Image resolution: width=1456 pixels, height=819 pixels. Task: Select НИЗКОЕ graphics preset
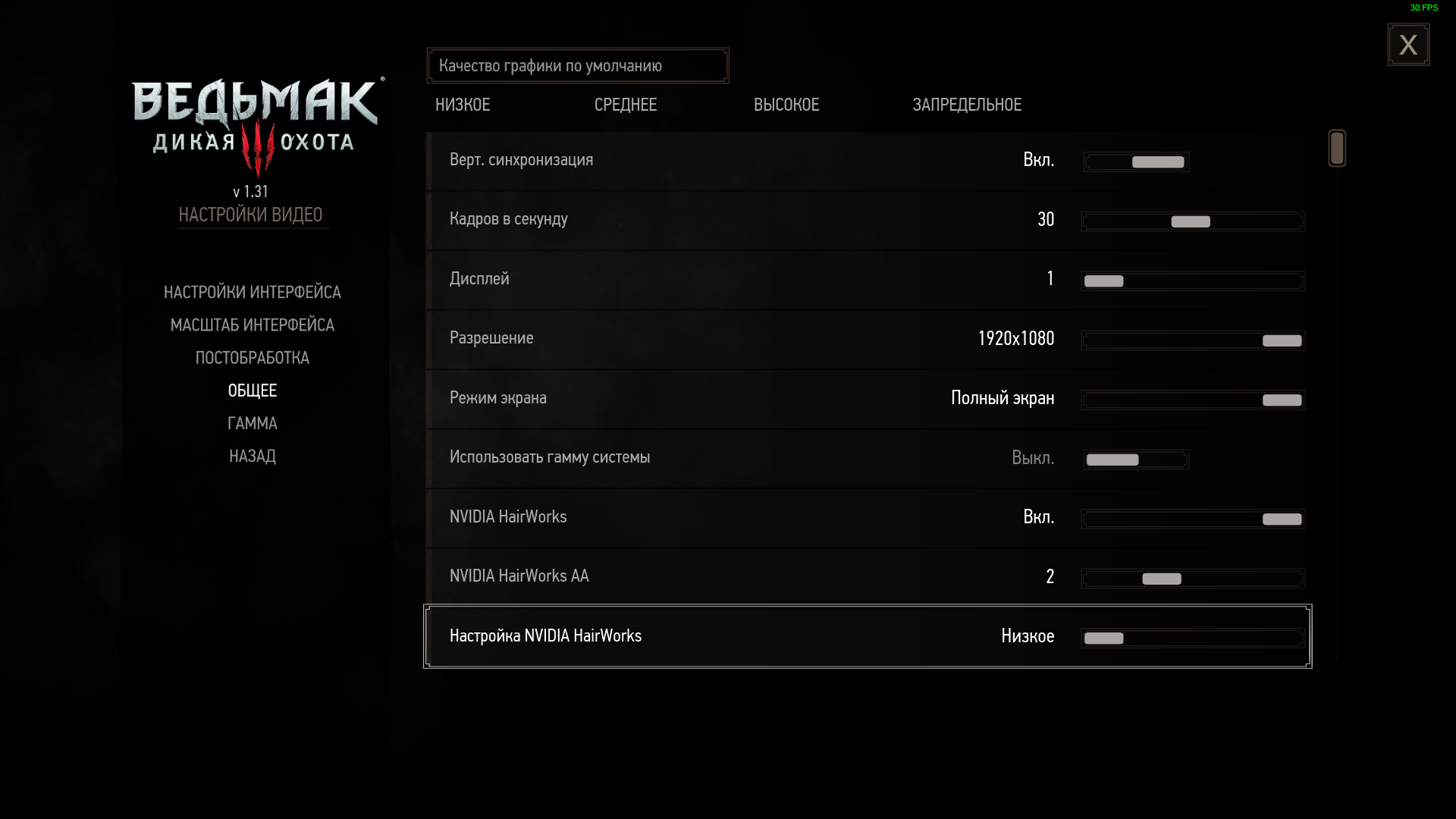pyautogui.click(x=463, y=105)
